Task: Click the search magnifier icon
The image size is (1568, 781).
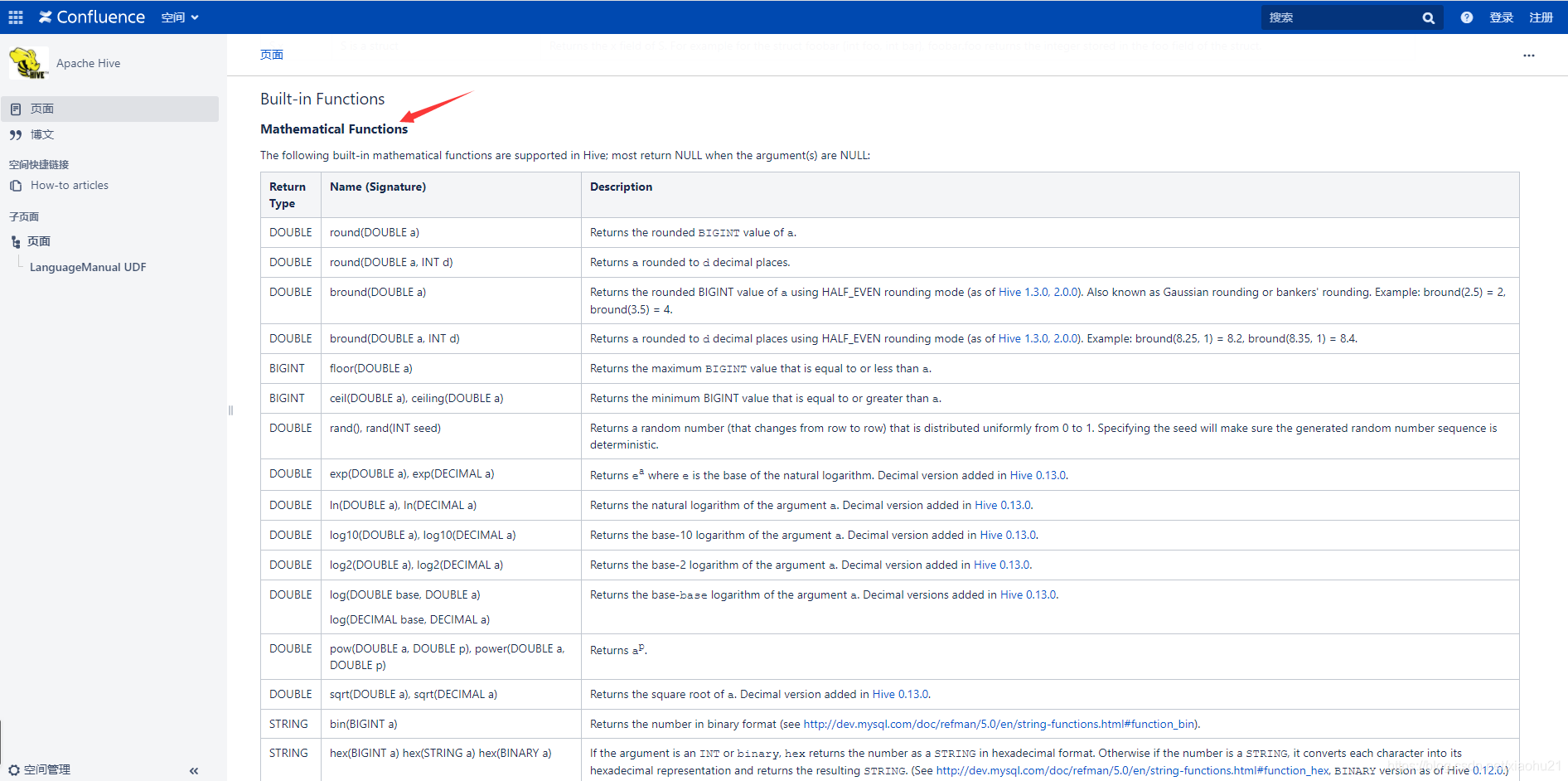Action: [1429, 17]
